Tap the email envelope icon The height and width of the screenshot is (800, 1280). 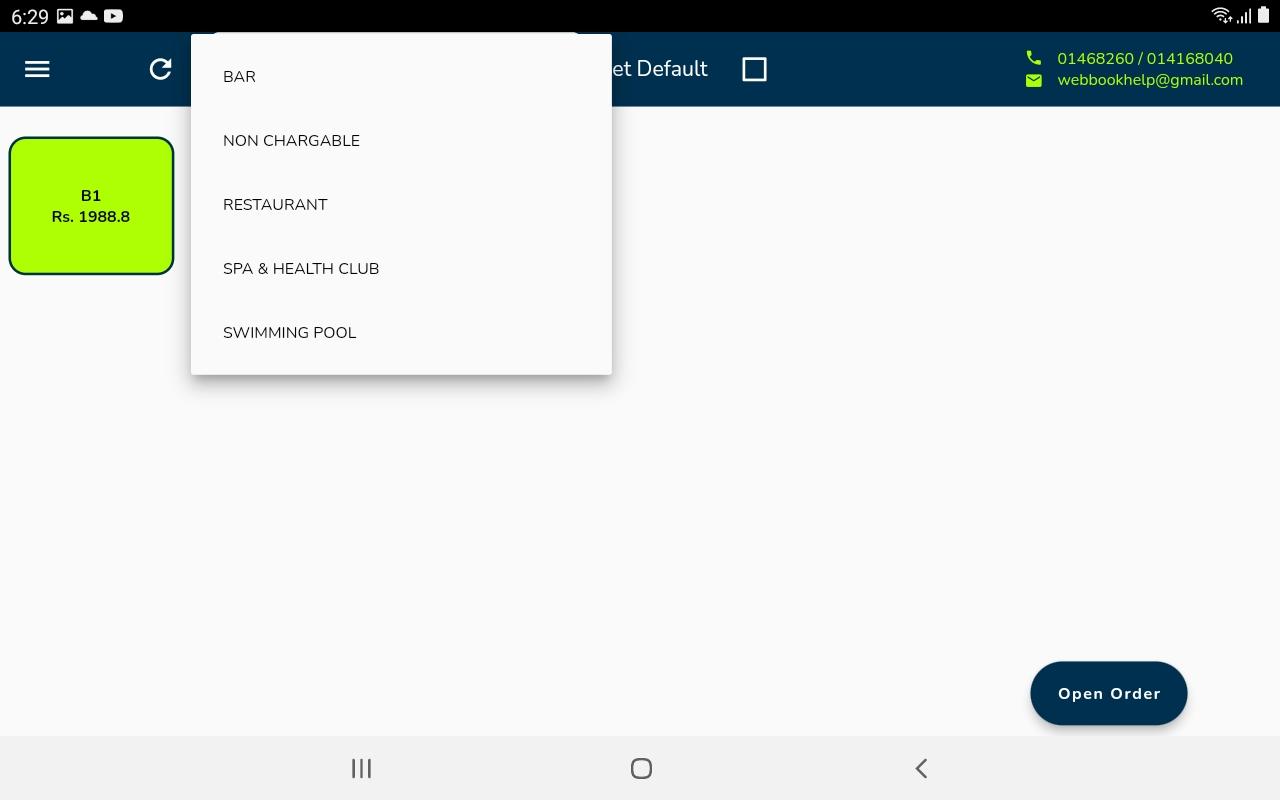pos(1034,80)
